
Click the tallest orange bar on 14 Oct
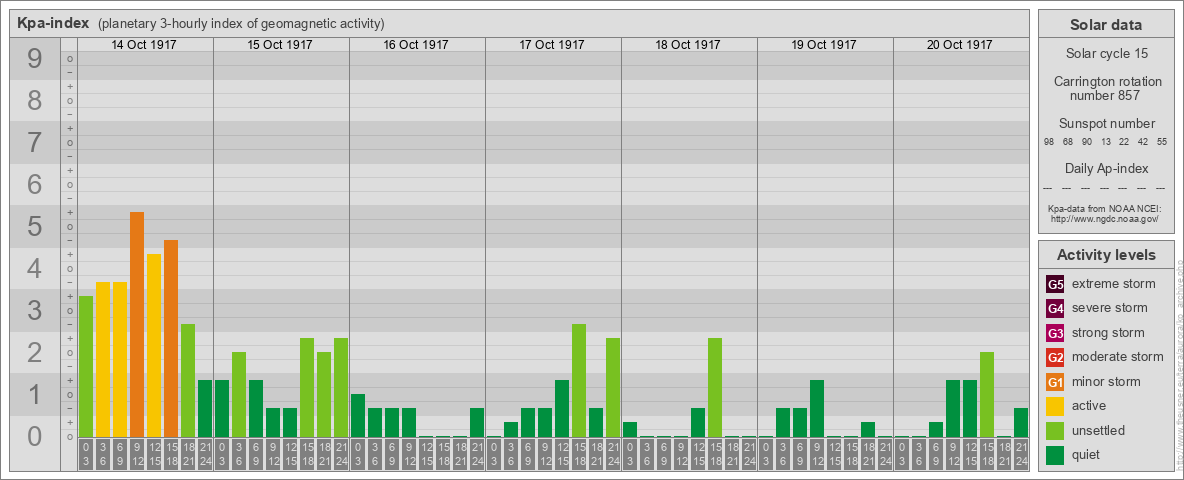[x=137, y=325]
